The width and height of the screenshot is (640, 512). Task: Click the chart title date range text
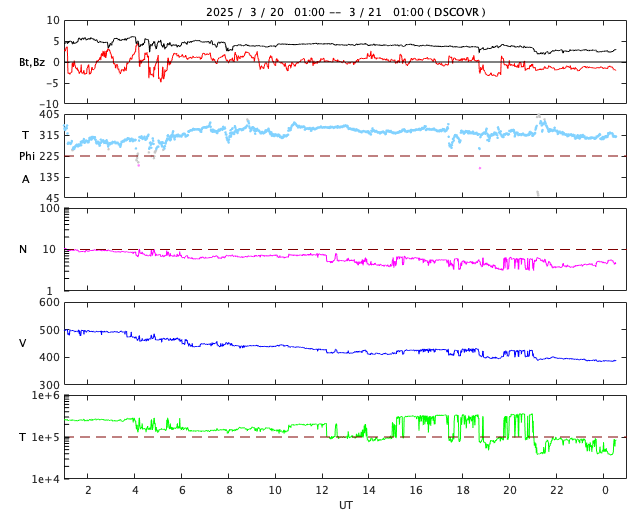point(315,12)
